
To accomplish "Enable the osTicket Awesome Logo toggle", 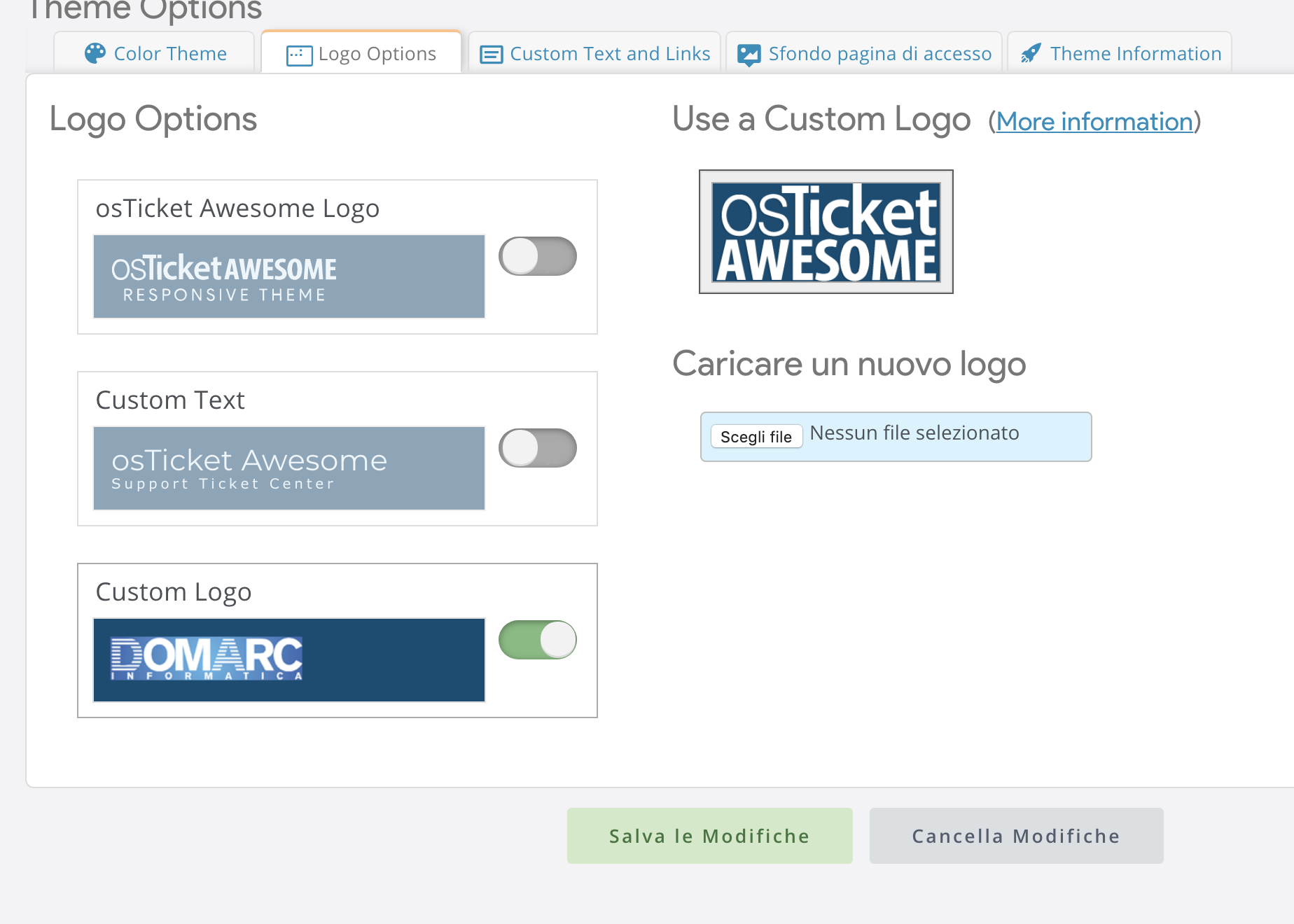I will click(x=537, y=256).
